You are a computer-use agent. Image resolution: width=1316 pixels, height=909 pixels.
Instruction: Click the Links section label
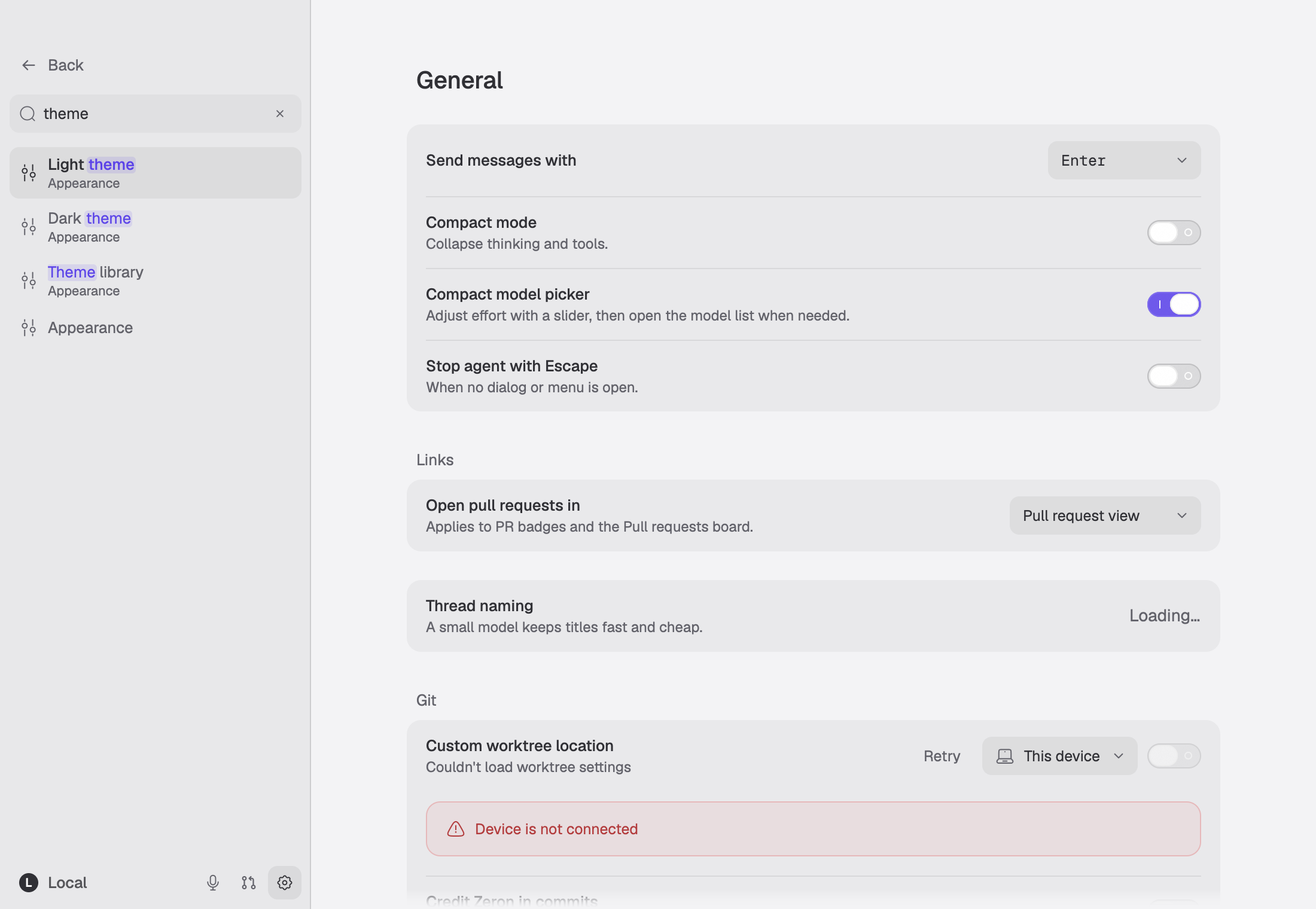click(435, 460)
